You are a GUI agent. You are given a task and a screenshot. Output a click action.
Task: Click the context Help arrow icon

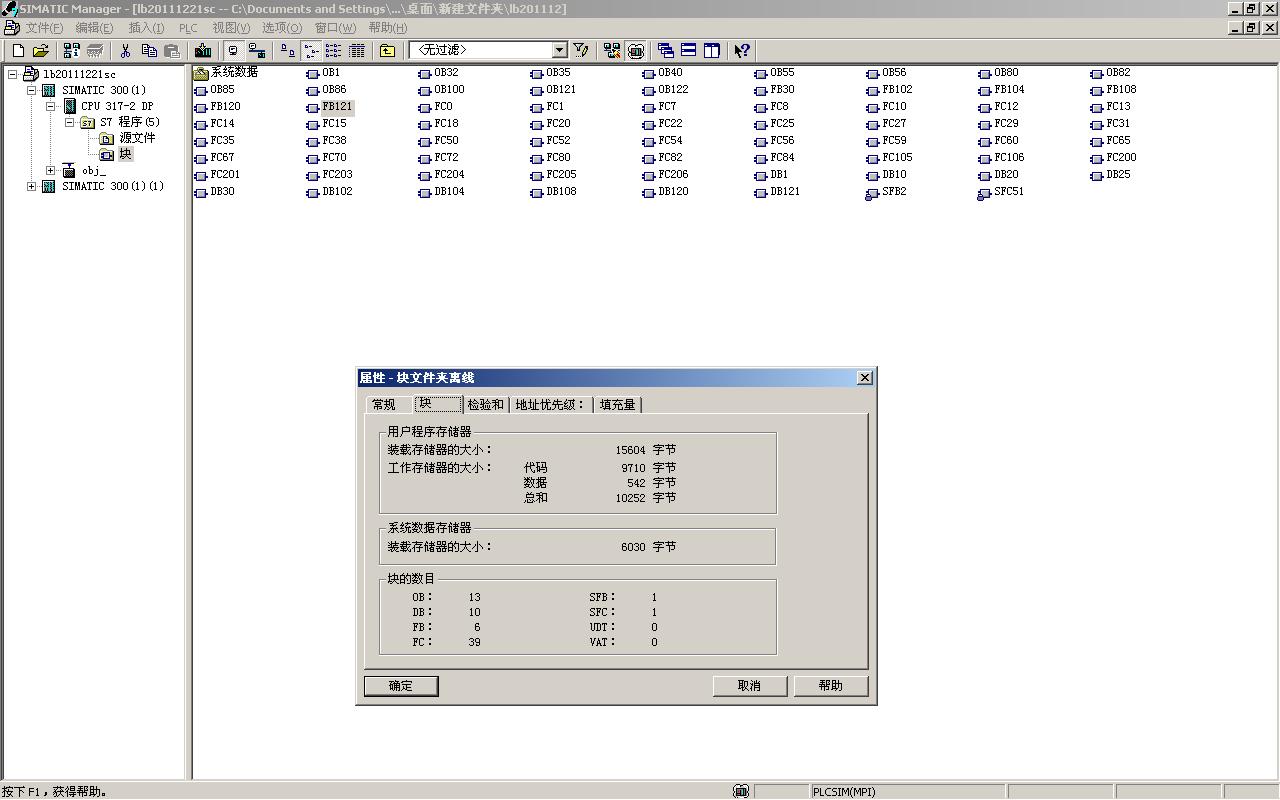[x=742, y=50]
